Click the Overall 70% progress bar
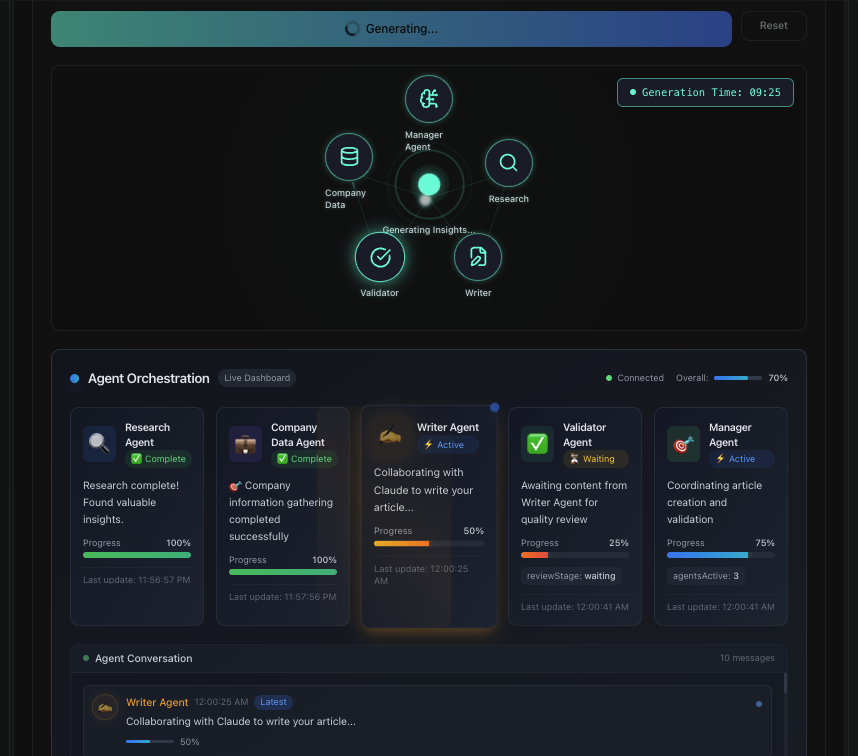The width and height of the screenshot is (858, 756). pos(738,378)
